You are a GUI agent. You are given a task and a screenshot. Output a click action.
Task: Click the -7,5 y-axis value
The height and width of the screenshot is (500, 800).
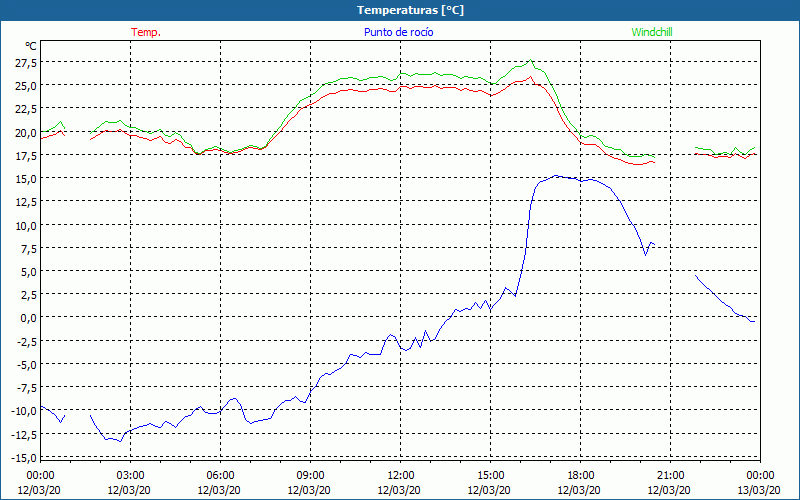(x=27, y=389)
